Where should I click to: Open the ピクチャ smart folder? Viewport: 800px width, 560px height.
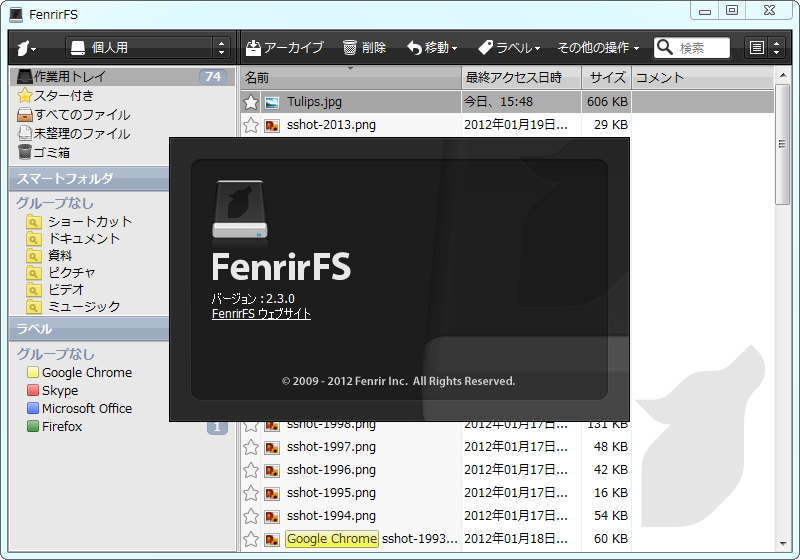pos(61,272)
